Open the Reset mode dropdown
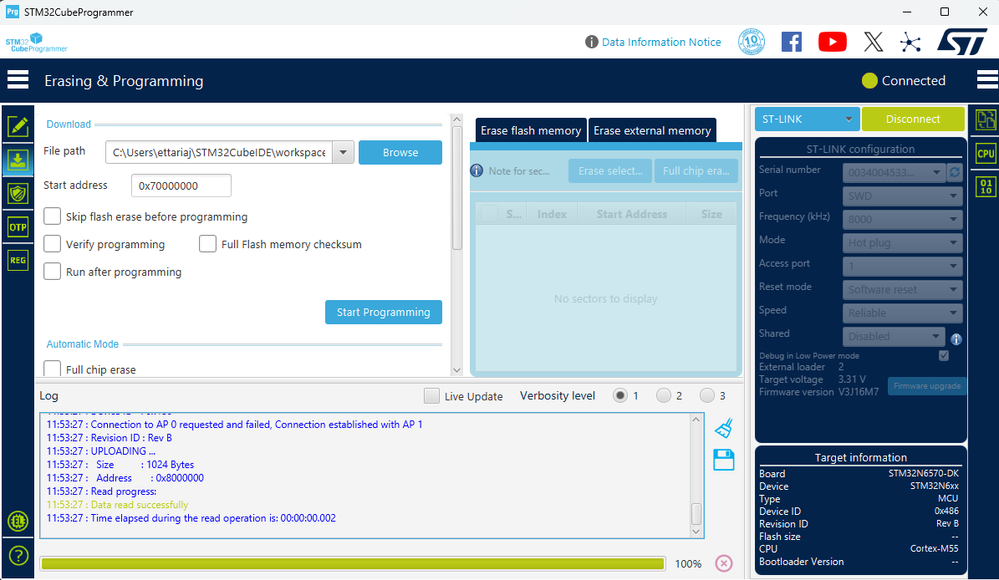The height and width of the screenshot is (580, 999). (902, 289)
